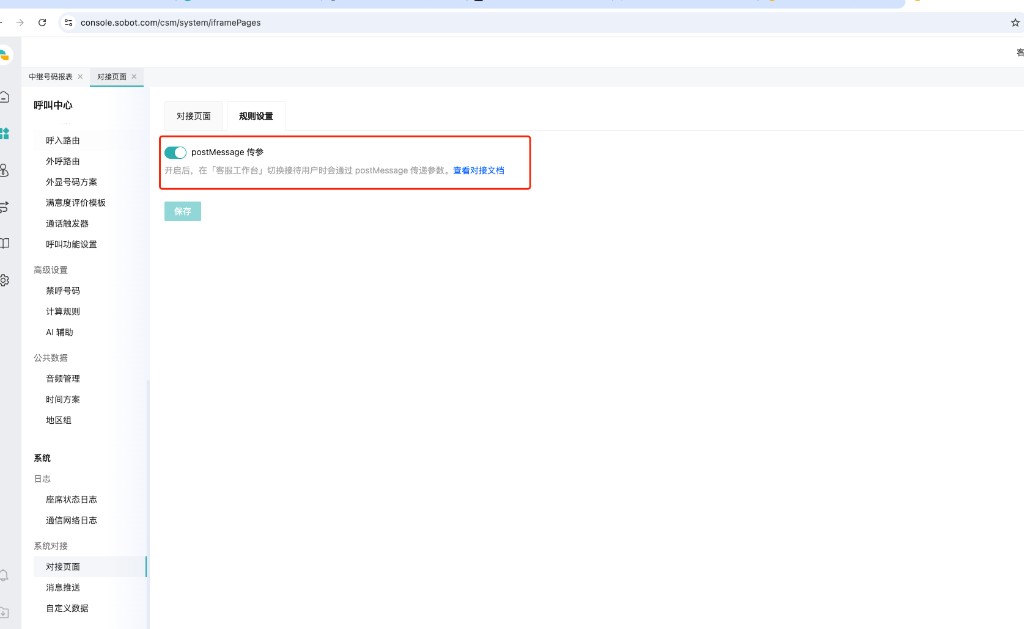Click the 呼叫中心 sidebar heading
1024x629 pixels.
tap(53, 105)
